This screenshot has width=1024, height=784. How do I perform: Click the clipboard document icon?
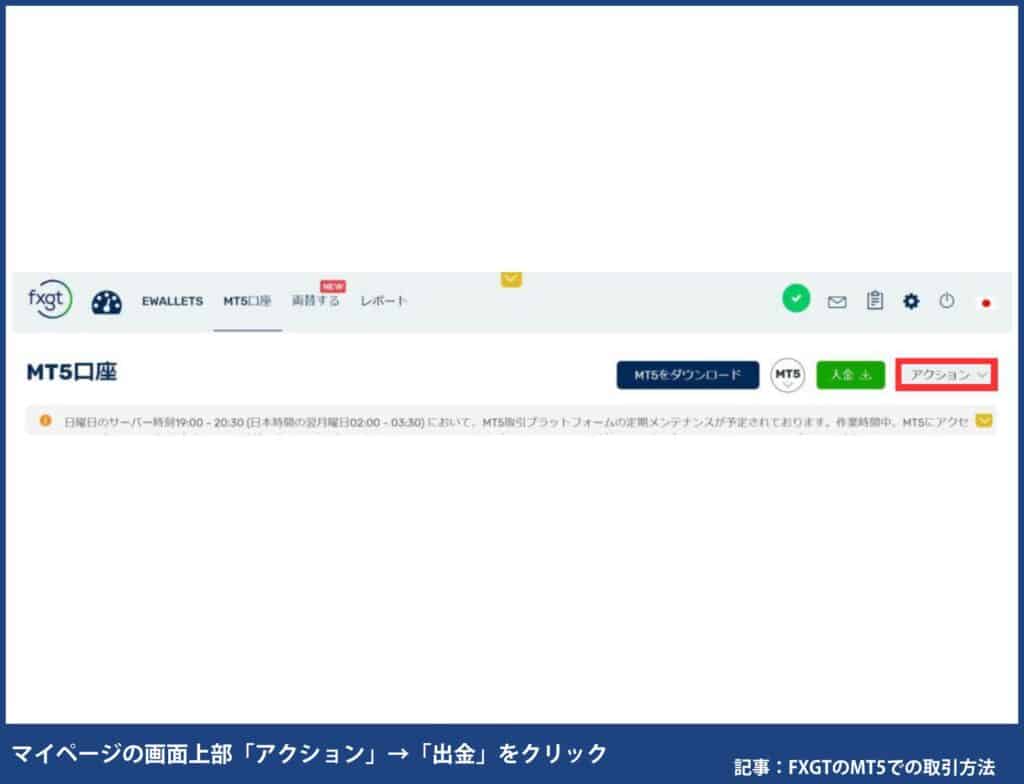pos(875,299)
